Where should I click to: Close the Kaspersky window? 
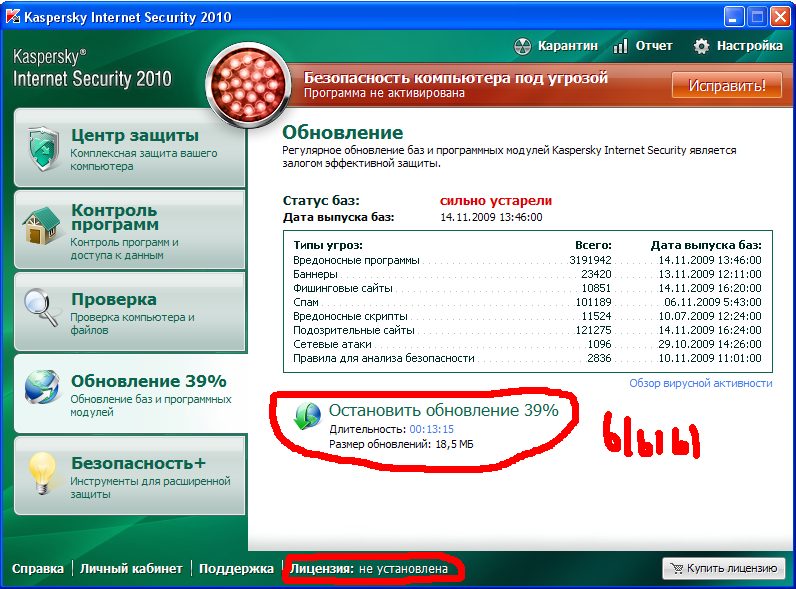coord(780,17)
